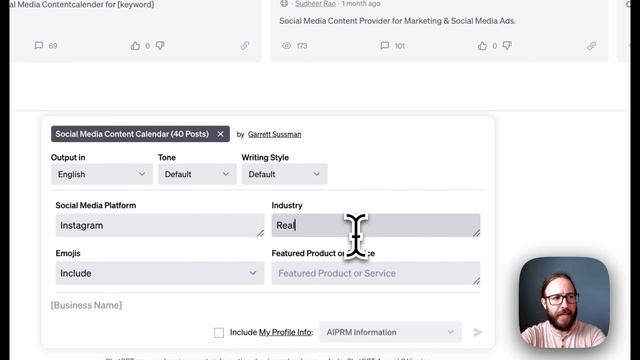Click the comments icon showing 101
Viewport: 640px width, 360px height.
pyautogui.click(x=384, y=45)
